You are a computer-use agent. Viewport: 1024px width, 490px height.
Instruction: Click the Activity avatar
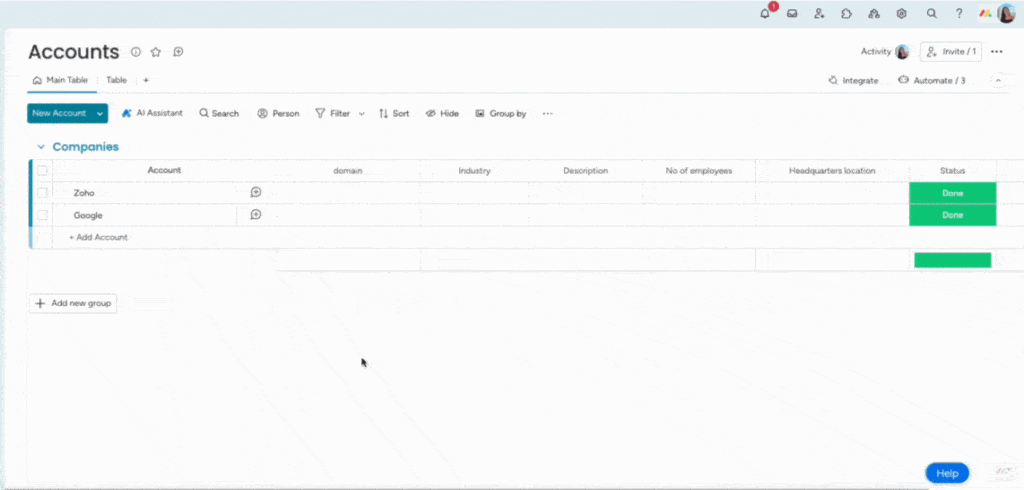point(903,52)
